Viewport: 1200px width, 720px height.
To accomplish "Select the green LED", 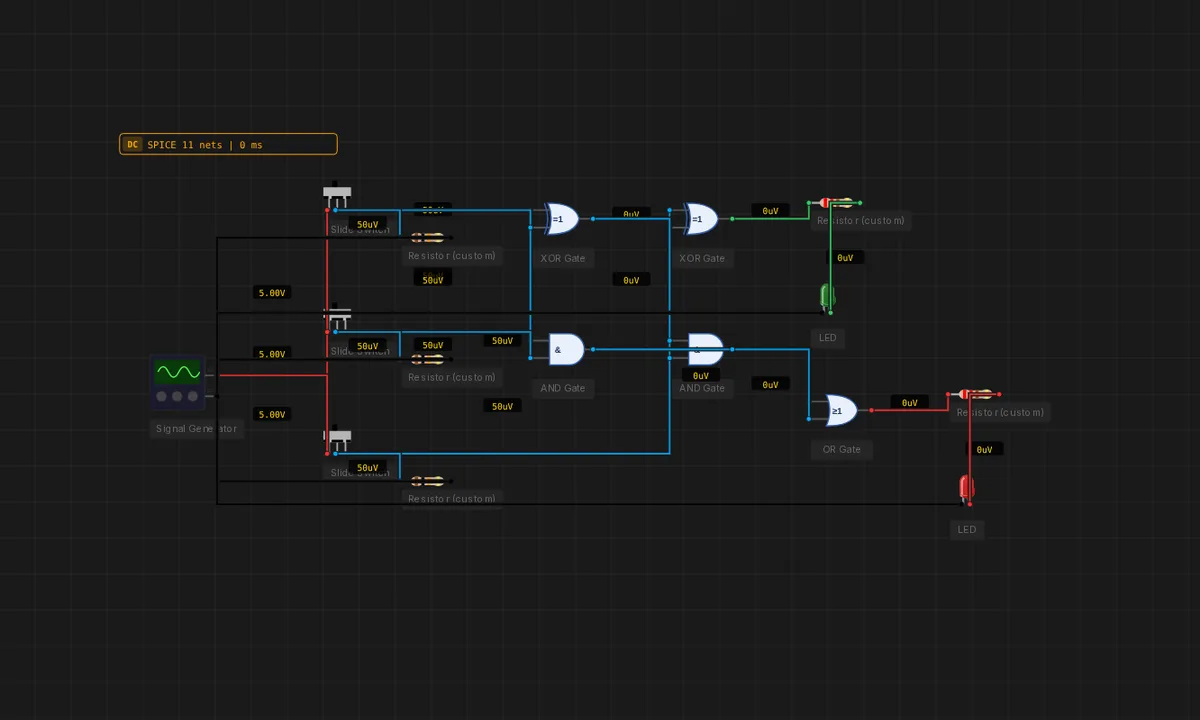I will point(828,298).
